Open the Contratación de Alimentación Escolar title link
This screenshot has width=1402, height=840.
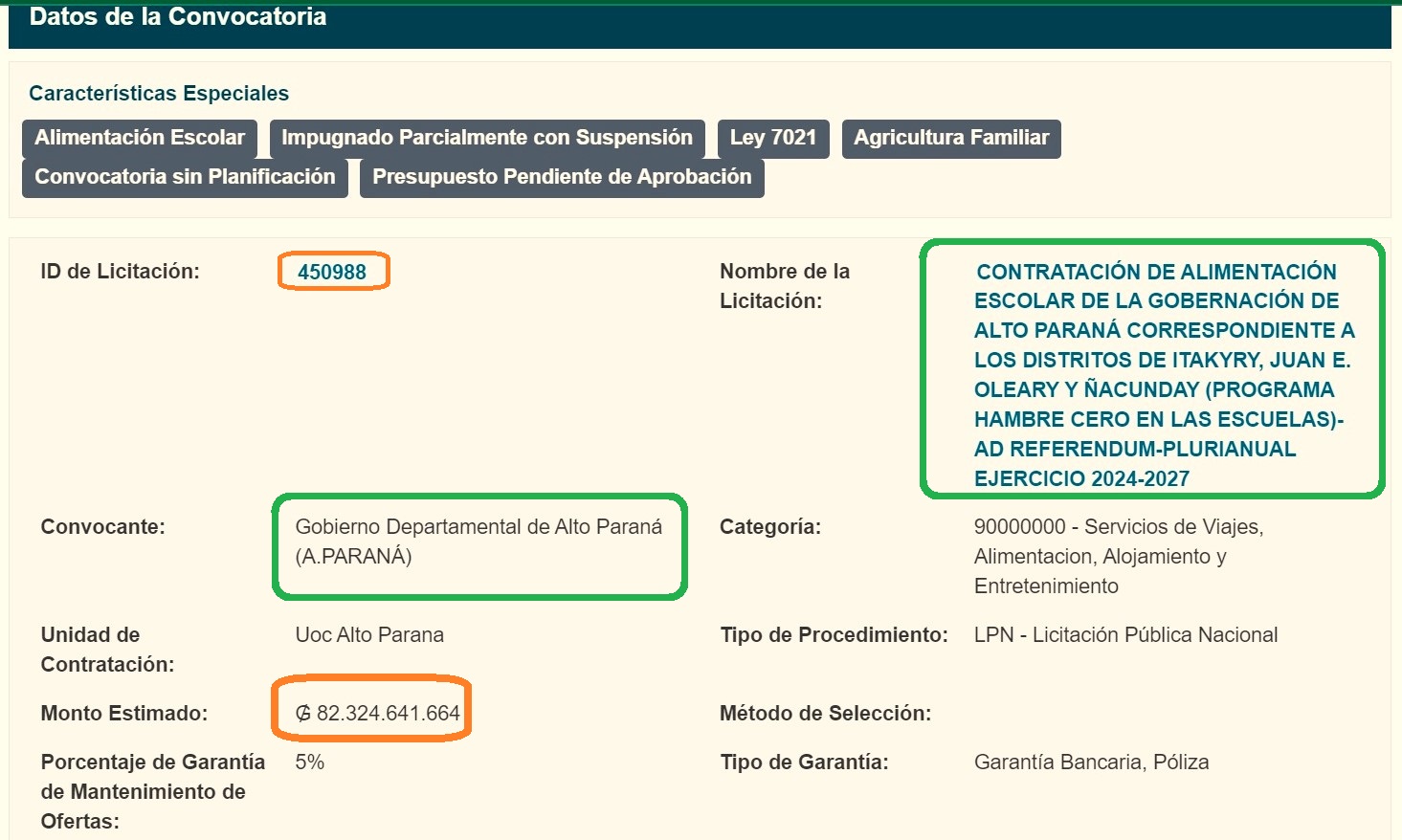click(x=1155, y=374)
